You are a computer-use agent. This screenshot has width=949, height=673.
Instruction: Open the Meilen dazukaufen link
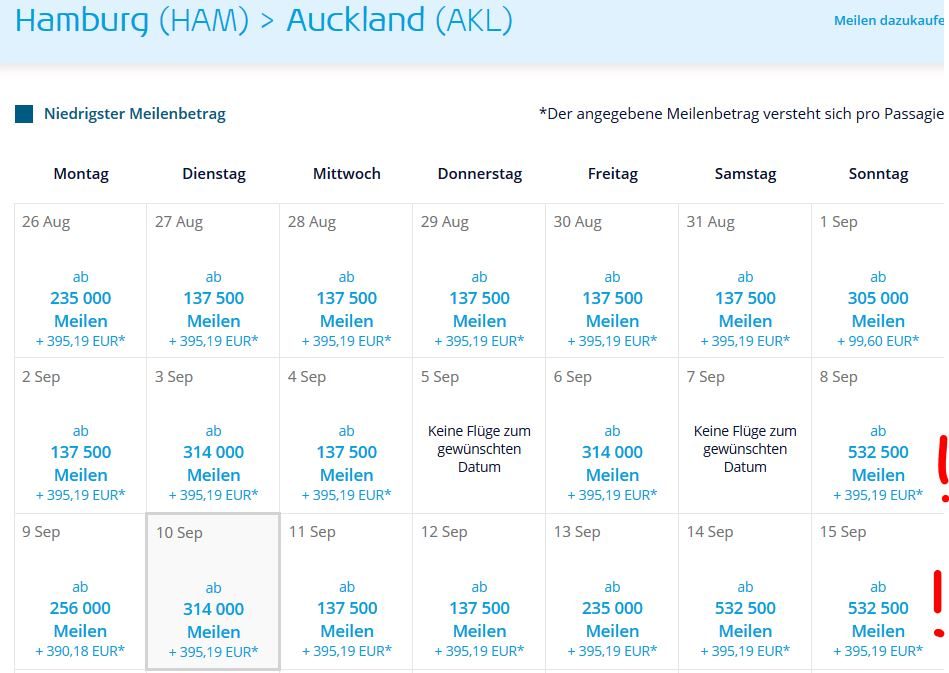[x=888, y=21]
